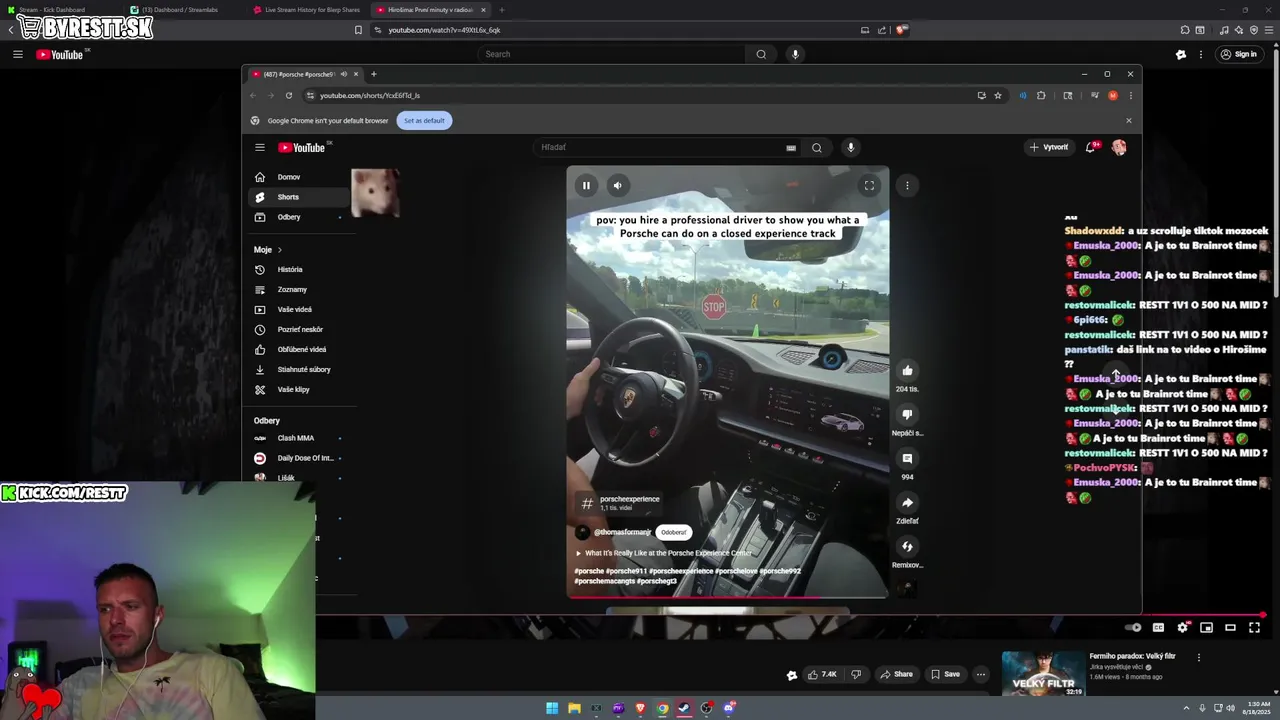Enter full screen on main video
Viewport: 1280px width, 720px height.
coord(1254,628)
